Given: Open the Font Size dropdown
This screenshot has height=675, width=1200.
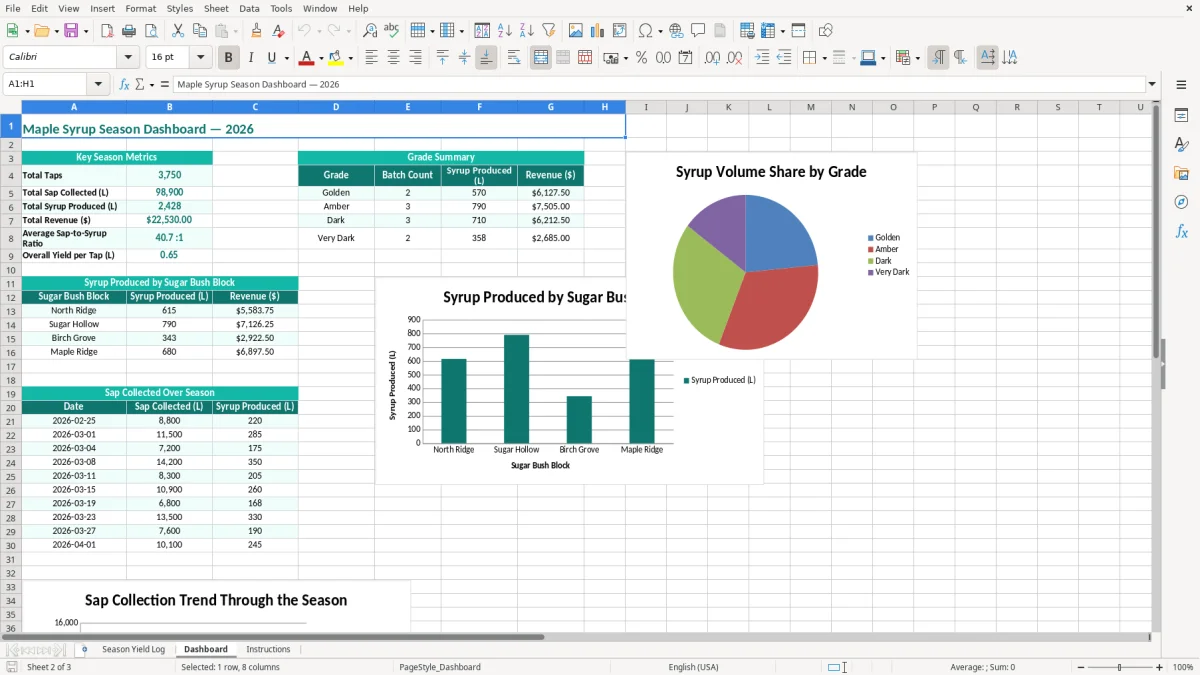Looking at the screenshot, I should [x=200, y=58].
